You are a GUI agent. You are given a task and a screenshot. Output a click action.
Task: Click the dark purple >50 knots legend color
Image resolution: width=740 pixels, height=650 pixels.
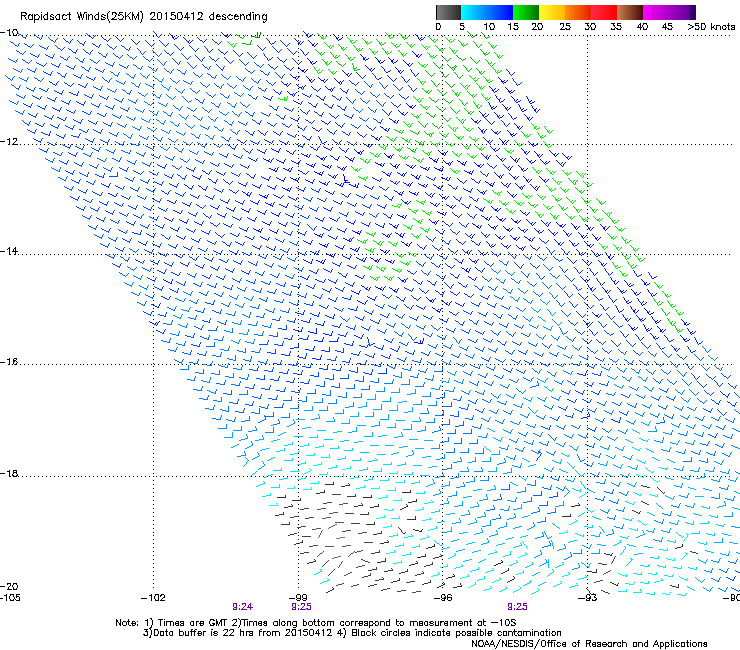point(693,12)
